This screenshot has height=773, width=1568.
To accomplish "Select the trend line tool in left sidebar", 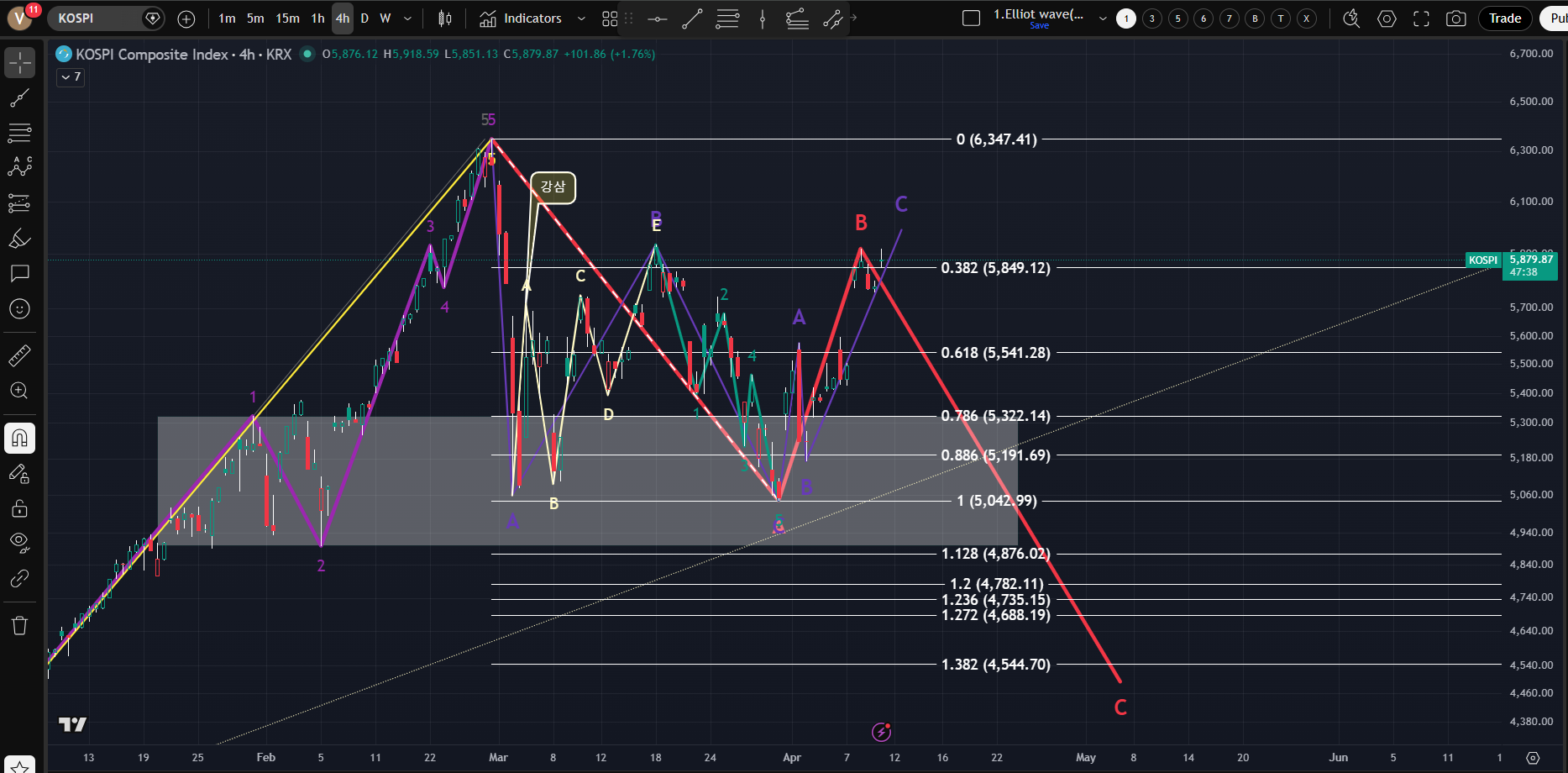I will (x=20, y=98).
